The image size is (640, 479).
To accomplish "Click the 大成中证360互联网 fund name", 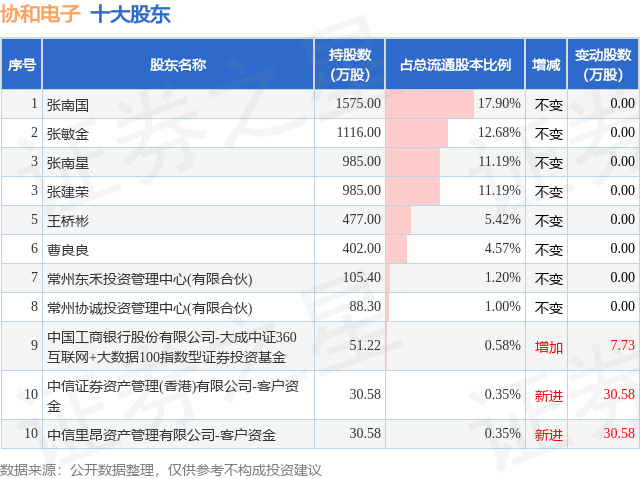I will pos(172,347).
